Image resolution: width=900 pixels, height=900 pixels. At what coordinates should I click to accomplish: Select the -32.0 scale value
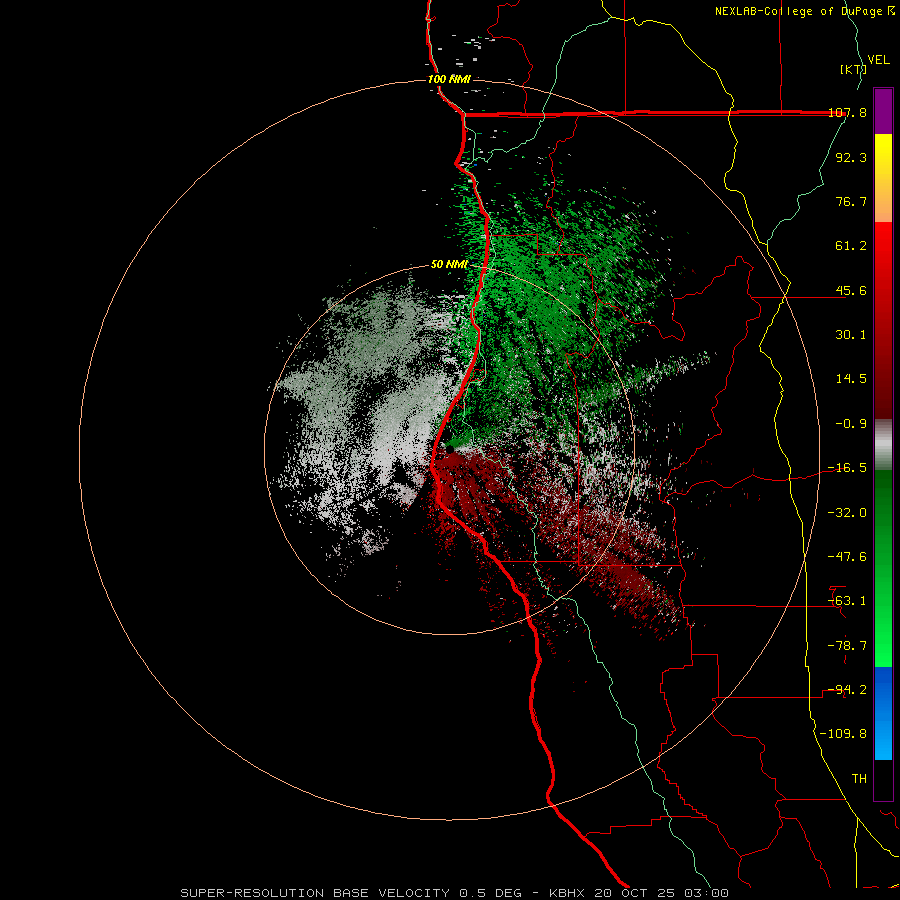pyautogui.click(x=848, y=513)
